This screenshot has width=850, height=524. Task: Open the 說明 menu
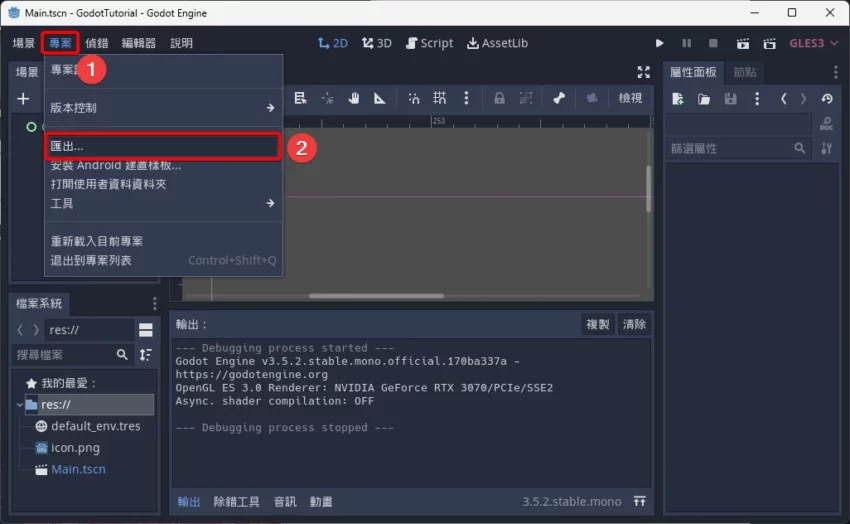point(181,43)
